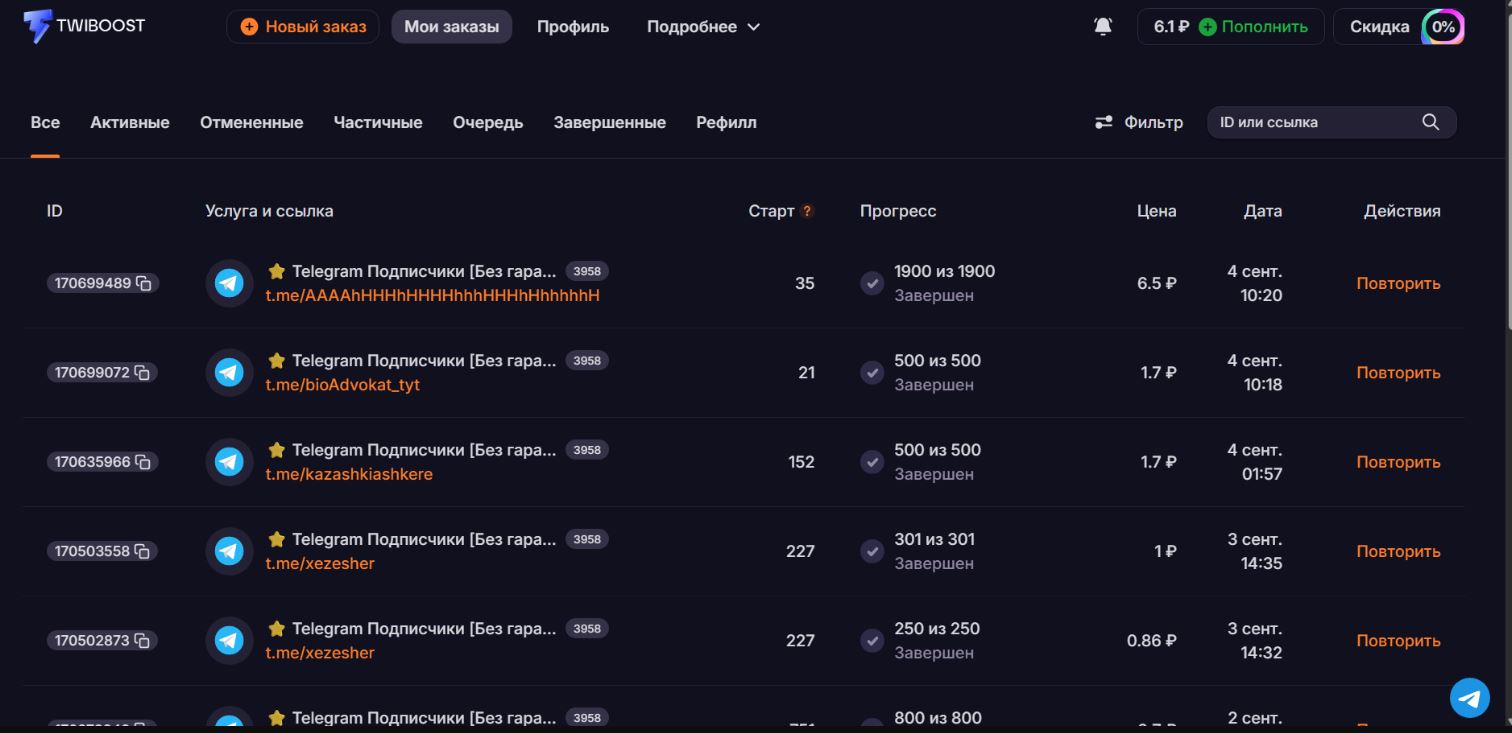Click completed checkmark of 250 из 250
The image size is (1512, 733).
tap(872, 640)
